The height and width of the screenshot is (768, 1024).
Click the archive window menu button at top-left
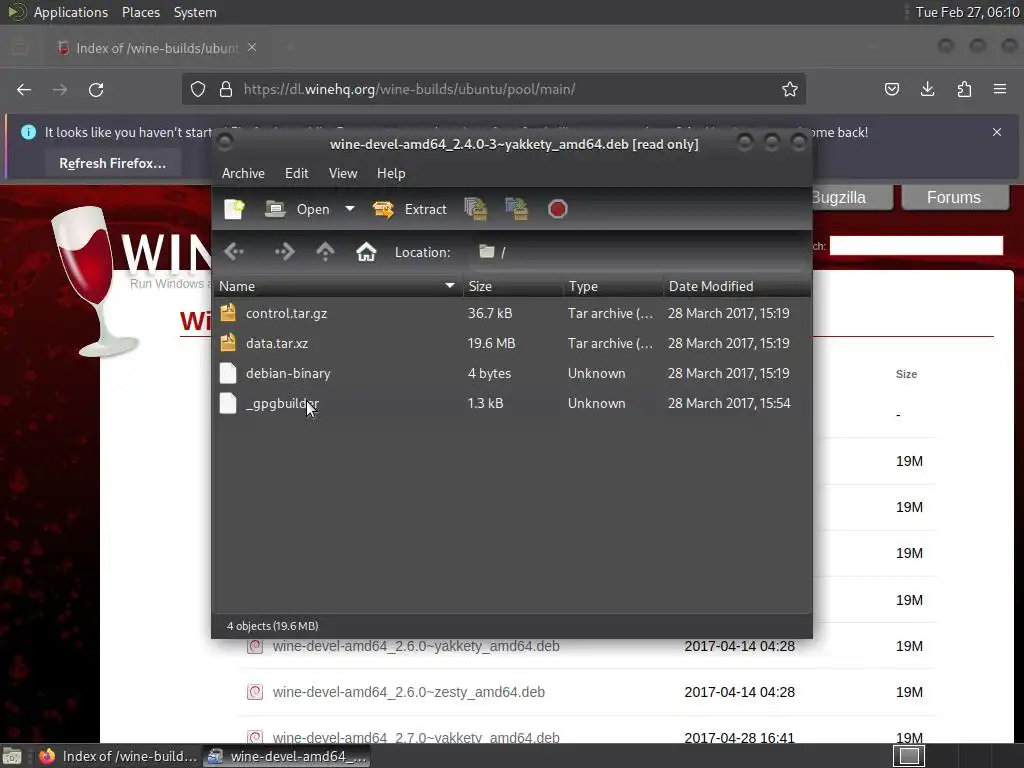tap(225, 142)
